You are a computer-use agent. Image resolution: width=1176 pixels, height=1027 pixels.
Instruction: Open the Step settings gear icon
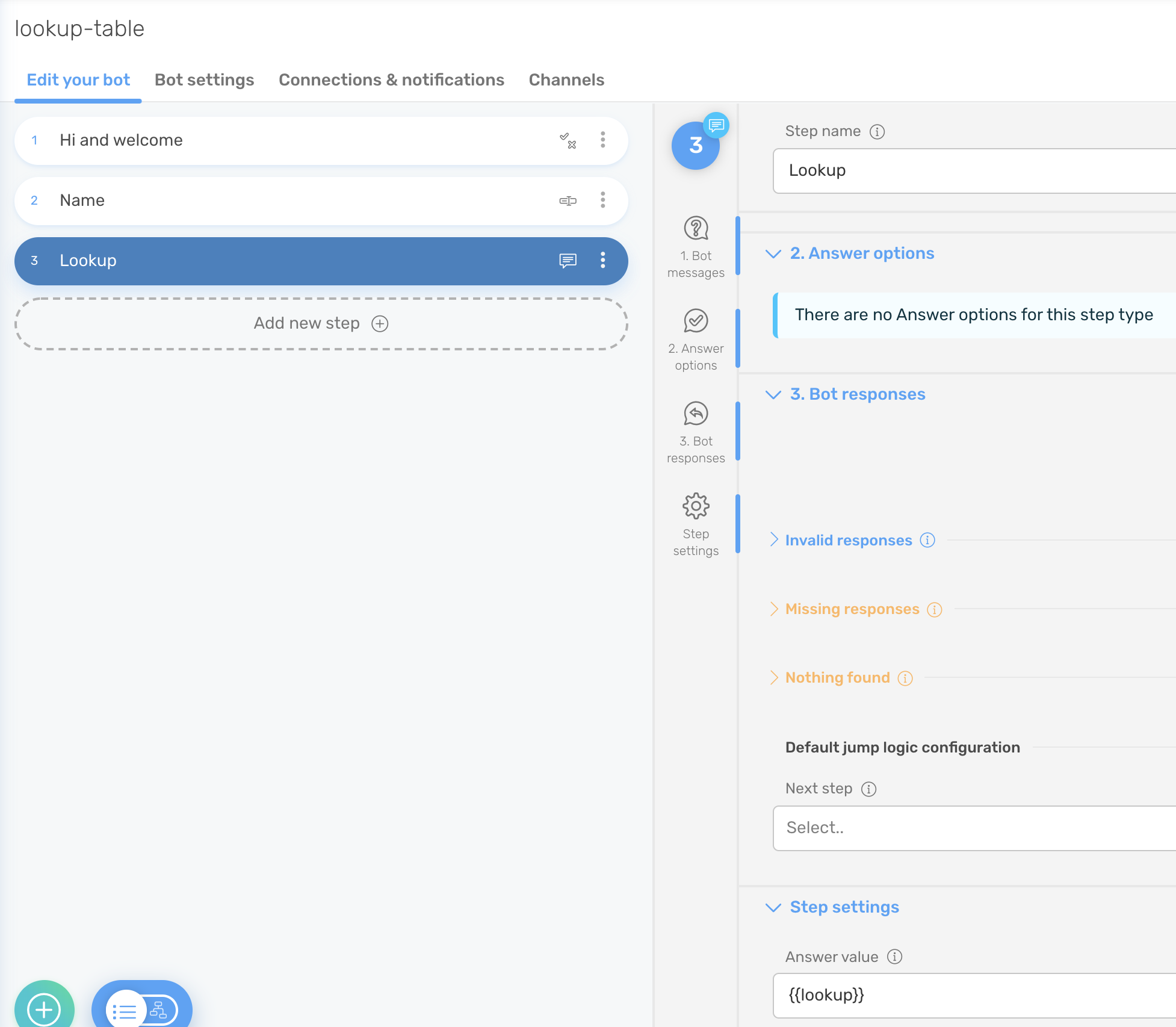tap(696, 507)
